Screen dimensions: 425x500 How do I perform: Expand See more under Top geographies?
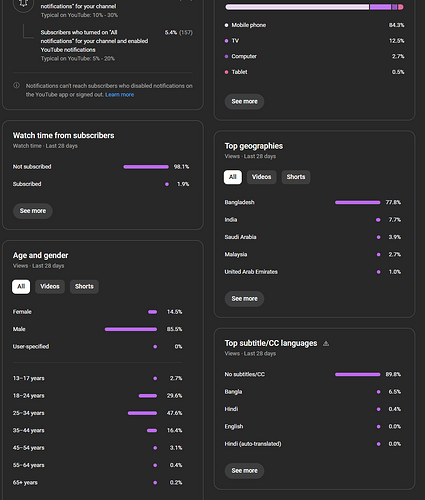(244, 299)
